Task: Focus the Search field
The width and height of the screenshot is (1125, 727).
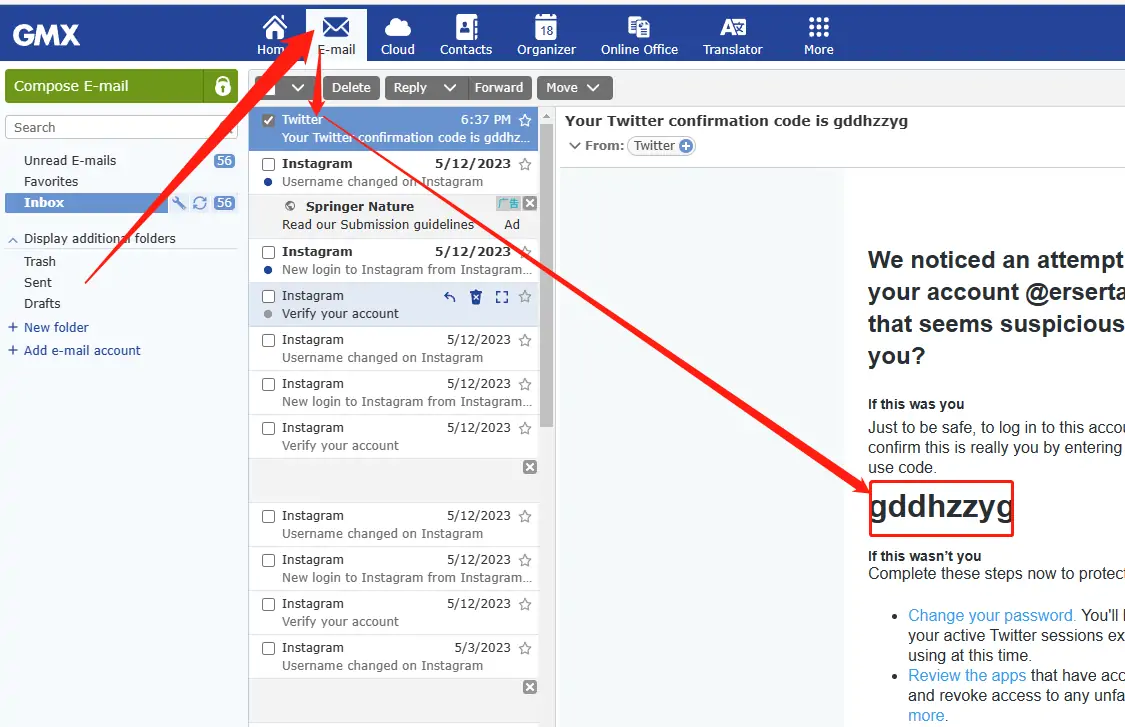Action: coord(121,127)
